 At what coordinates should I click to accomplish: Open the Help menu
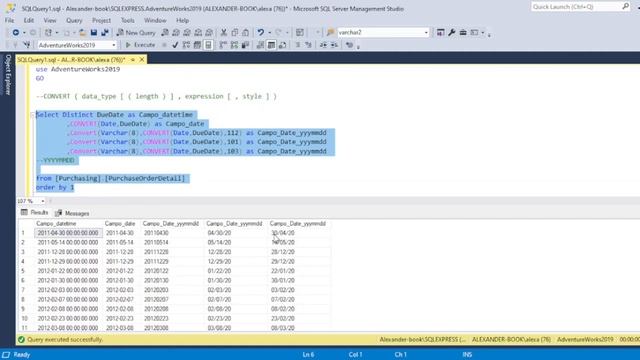coord(182,20)
